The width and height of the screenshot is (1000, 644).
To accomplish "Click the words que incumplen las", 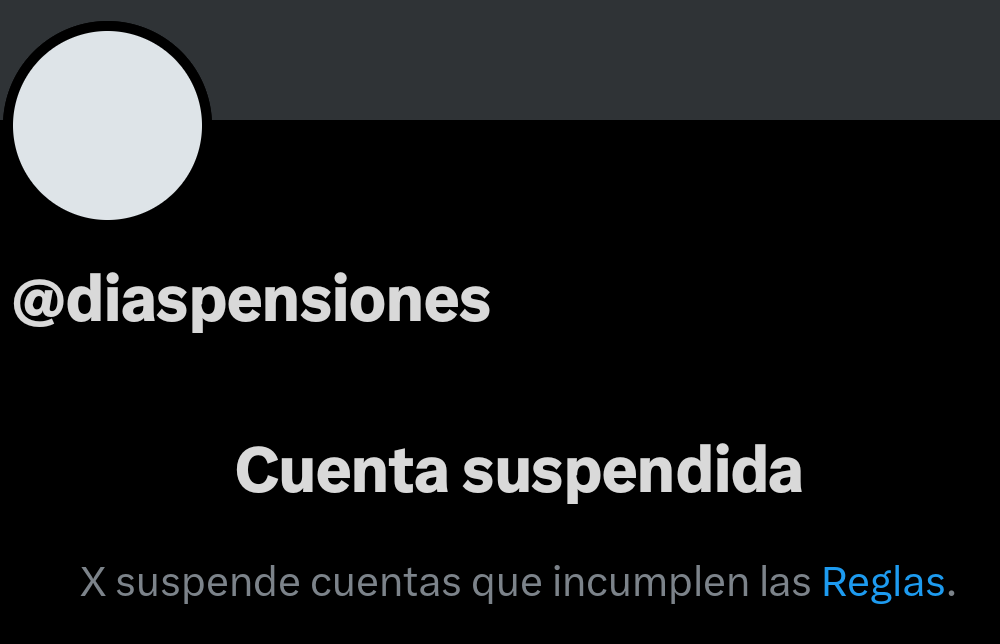I will 641,583.
